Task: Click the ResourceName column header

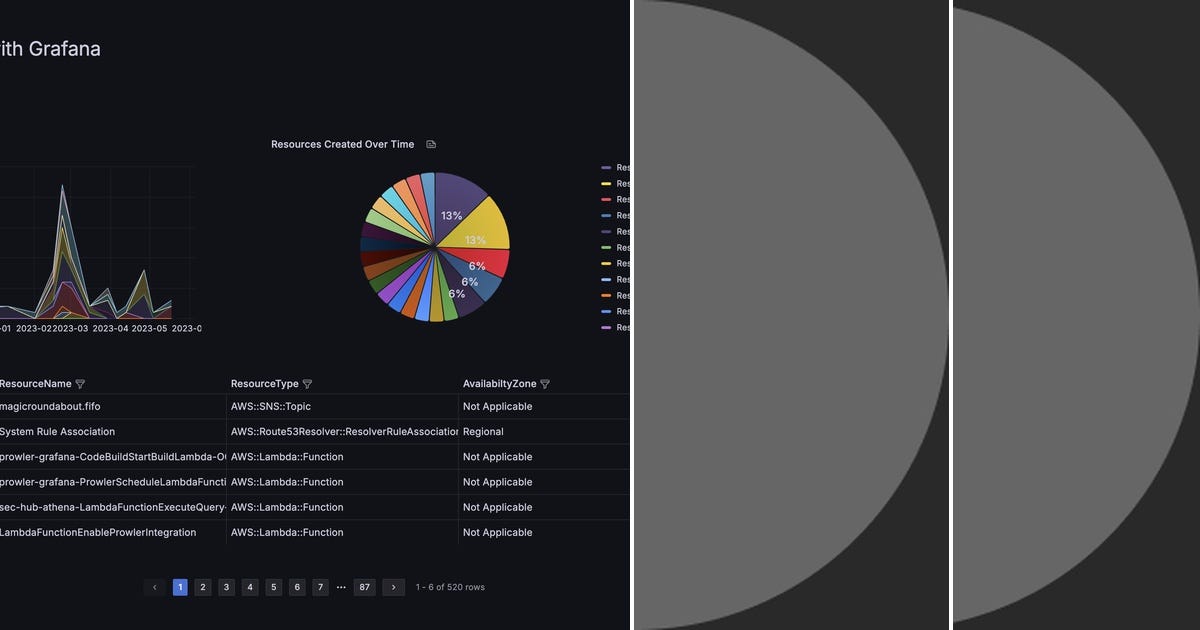Action: click(x=35, y=383)
